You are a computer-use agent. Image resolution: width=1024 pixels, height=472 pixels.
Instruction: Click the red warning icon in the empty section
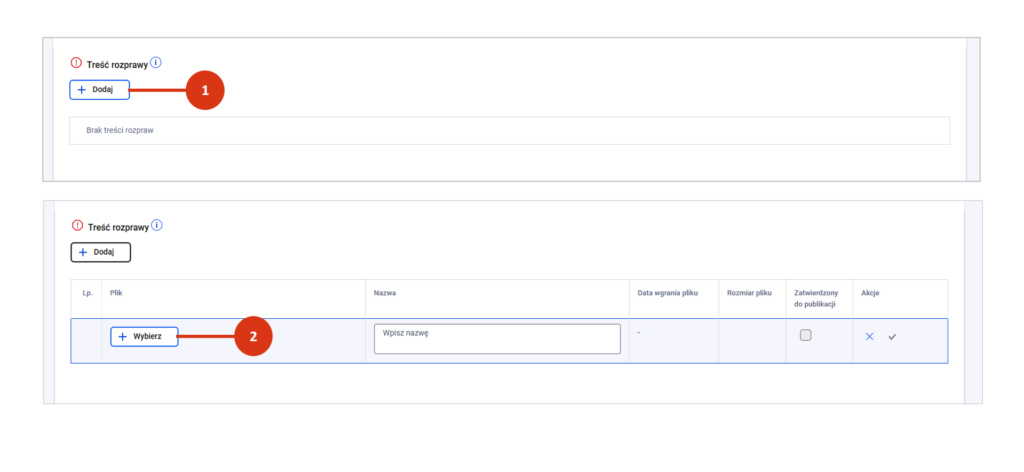pos(76,62)
